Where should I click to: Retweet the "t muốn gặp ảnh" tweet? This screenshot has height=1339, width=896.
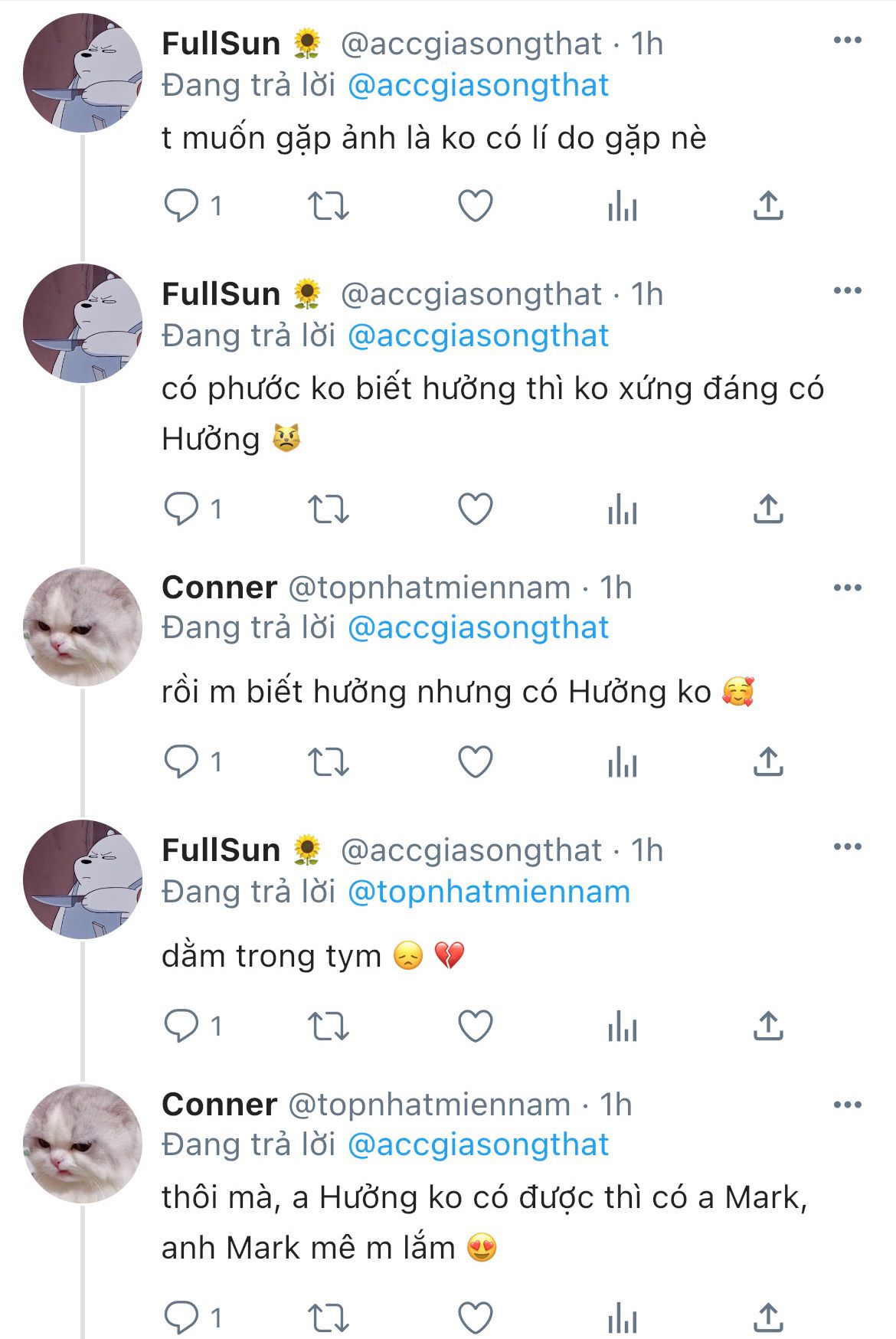(328, 206)
